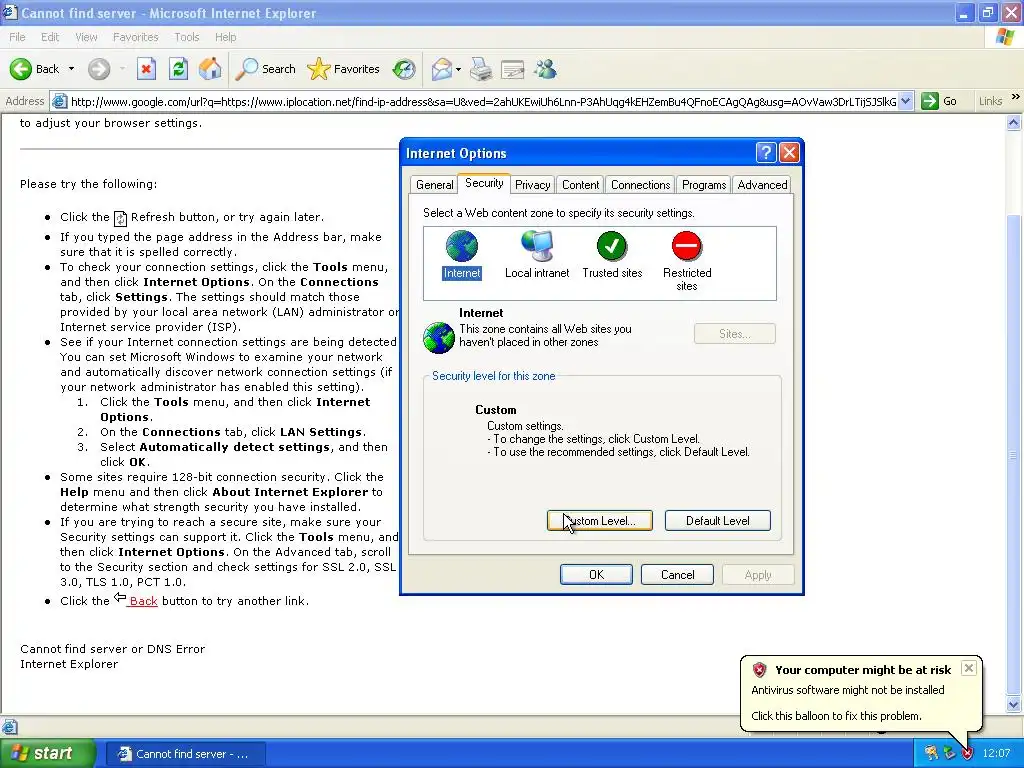This screenshot has height=768, width=1024.
Task: Click the Stop toolbar icon
Action: click(x=146, y=69)
